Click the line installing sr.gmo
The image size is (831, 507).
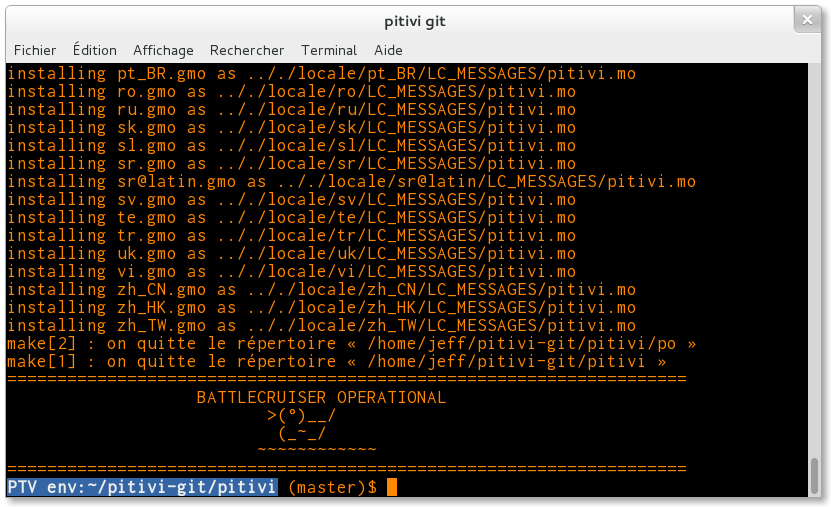(x=291, y=164)
